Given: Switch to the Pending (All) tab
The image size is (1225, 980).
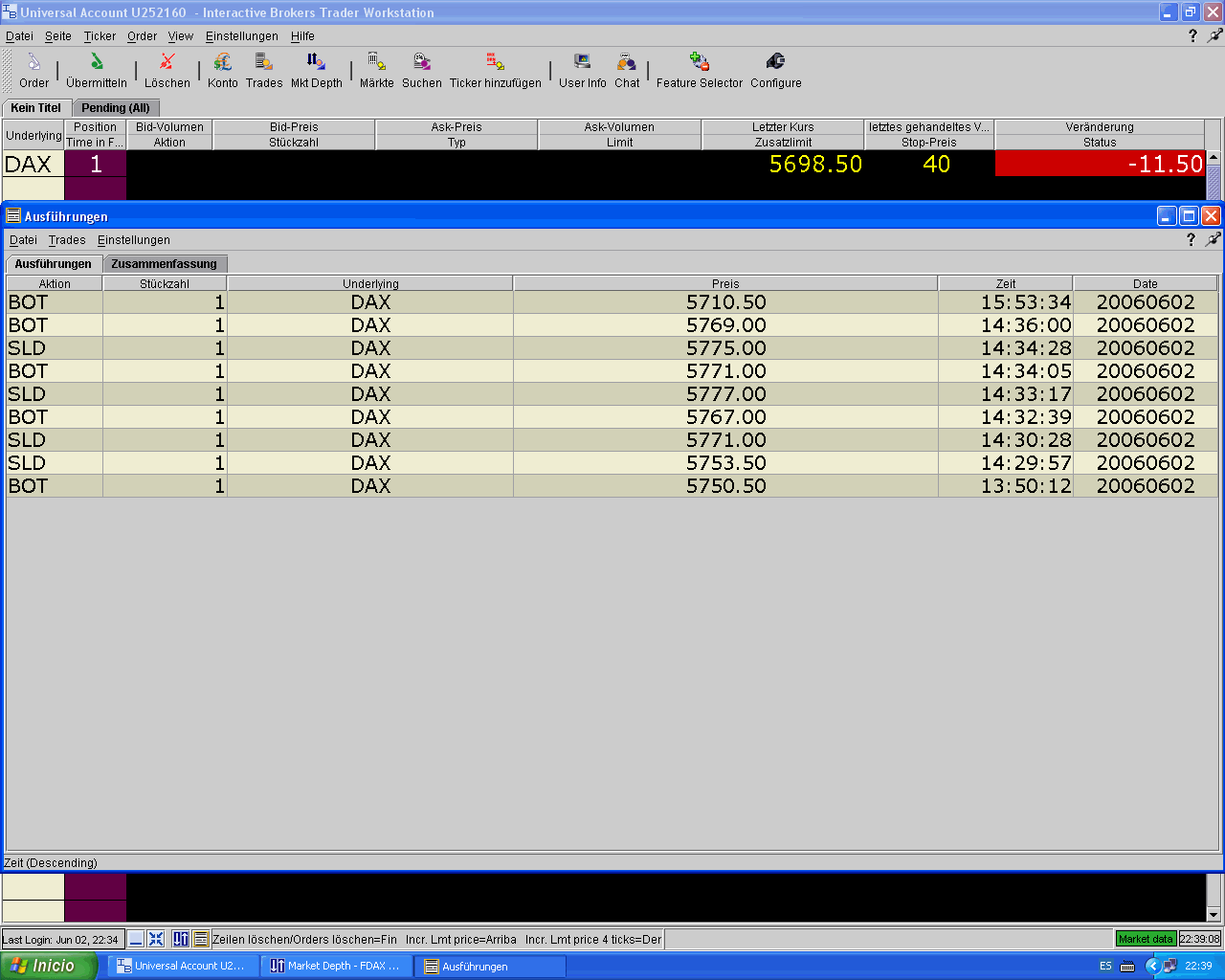Looking at the screenshot, I should tap(116, 108).
